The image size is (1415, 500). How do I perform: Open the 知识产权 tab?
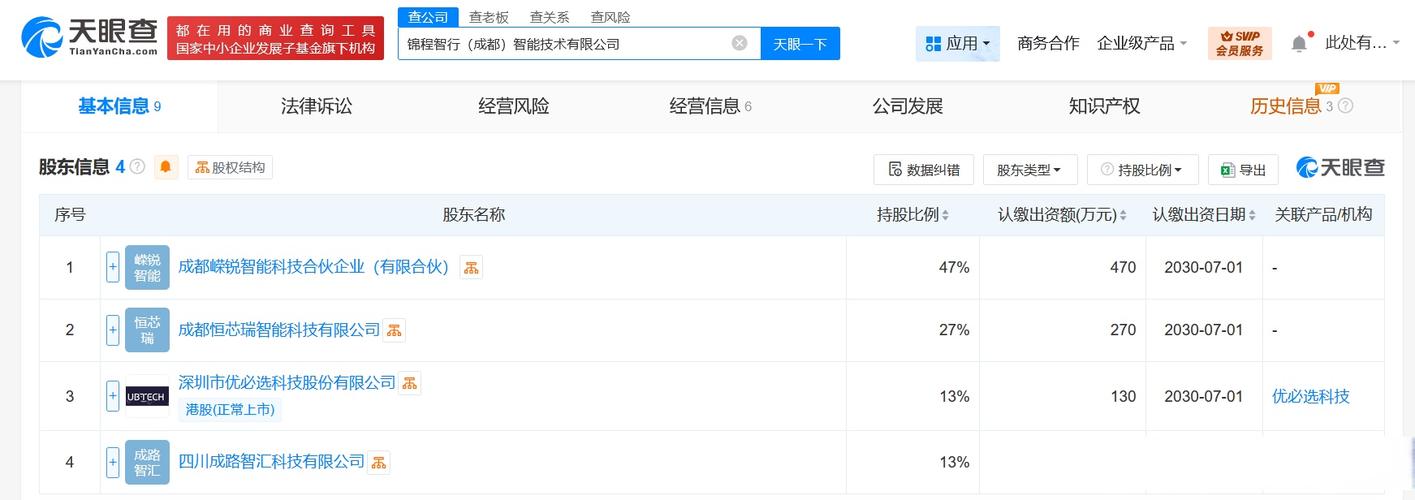(x=1104, y=106)
